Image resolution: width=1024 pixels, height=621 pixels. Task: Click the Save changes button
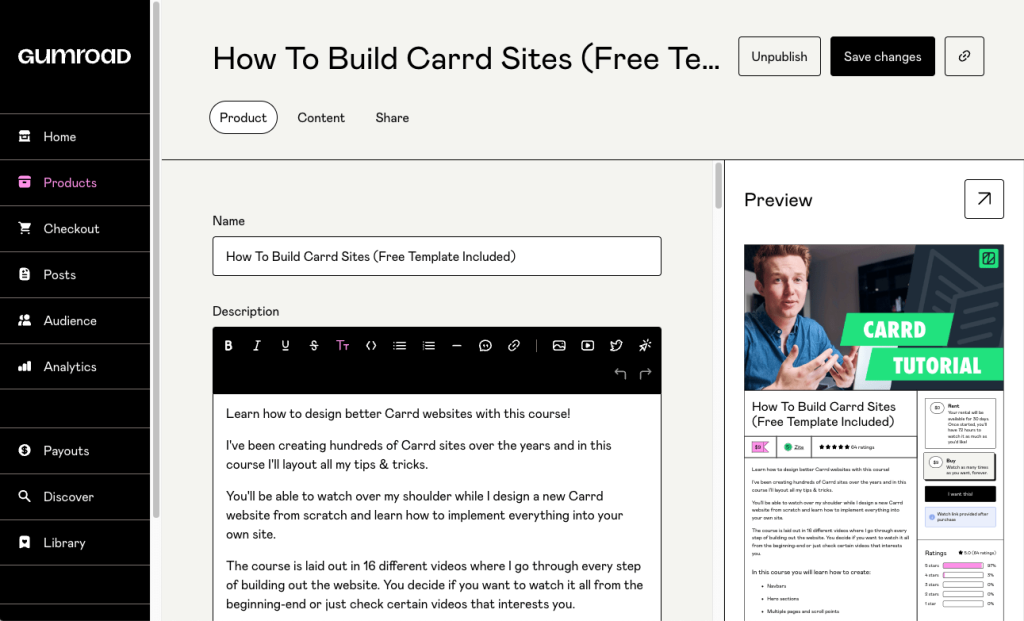coord(882,56)
